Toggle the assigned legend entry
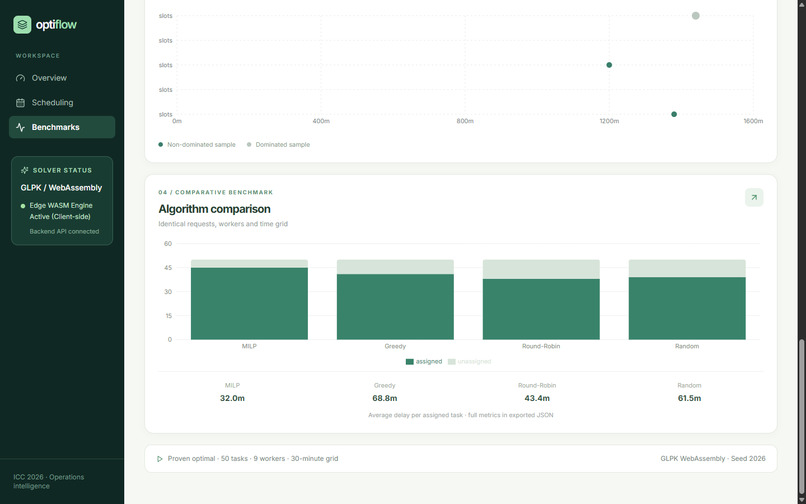This screenshot has width=806, height=504. pyautogui.click(x=424, y=362)
